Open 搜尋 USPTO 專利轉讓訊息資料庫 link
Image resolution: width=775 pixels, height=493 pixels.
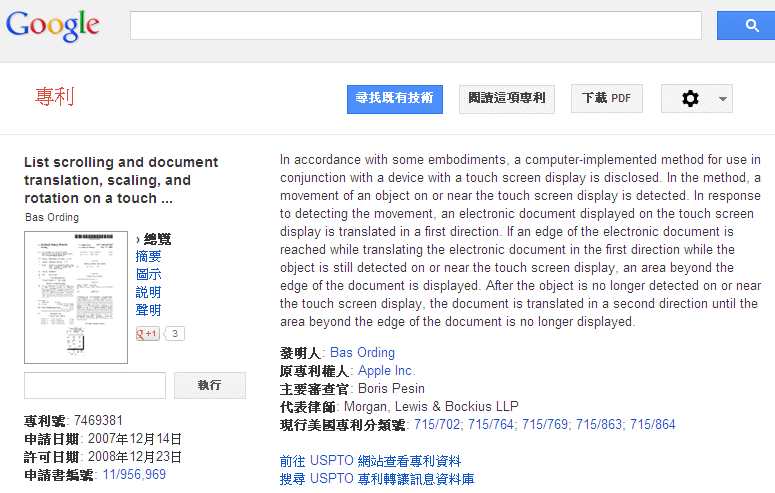point(377,479)
